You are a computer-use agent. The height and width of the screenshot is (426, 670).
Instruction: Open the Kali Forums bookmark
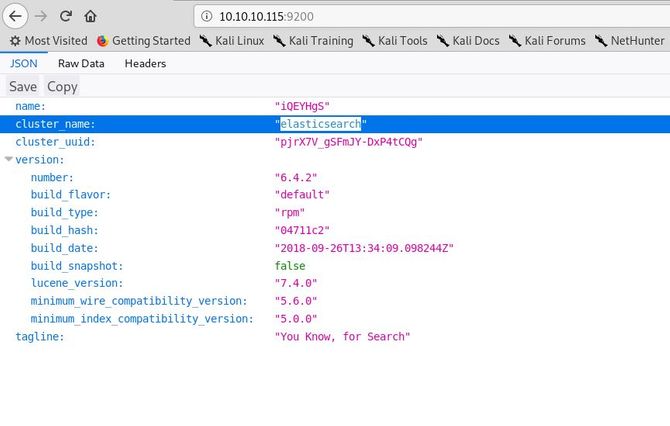pyautogui.click(x=547, y=41)
